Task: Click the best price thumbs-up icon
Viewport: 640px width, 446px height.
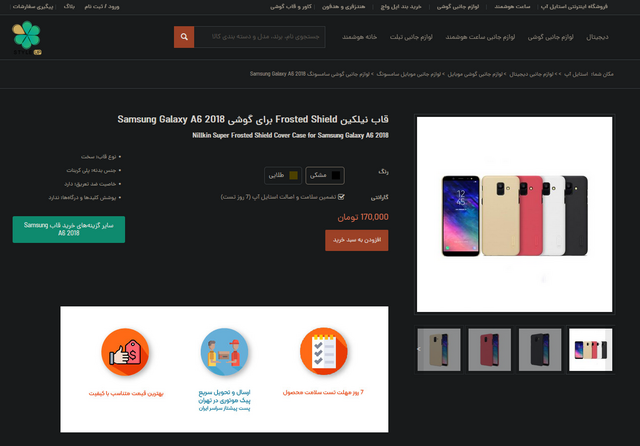Action: pos(125,352)
